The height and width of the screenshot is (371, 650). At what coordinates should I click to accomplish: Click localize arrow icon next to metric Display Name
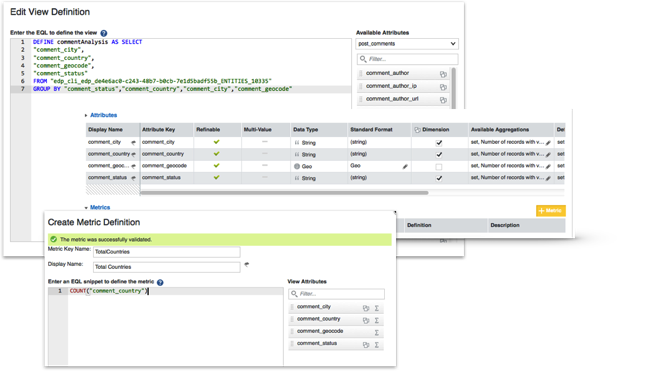247,264
